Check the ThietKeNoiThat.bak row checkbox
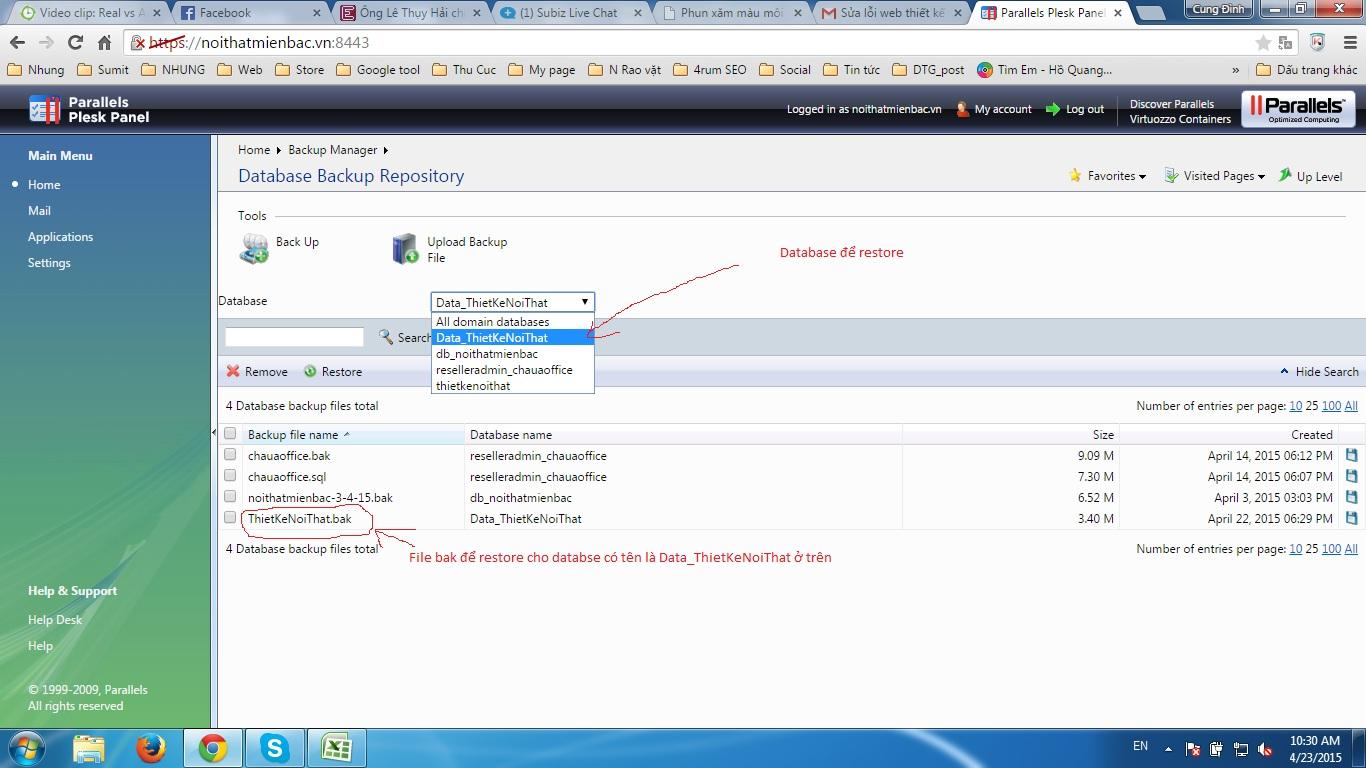Image resolution: width=1366 pixels, height=768 pixels. point(230,517)
